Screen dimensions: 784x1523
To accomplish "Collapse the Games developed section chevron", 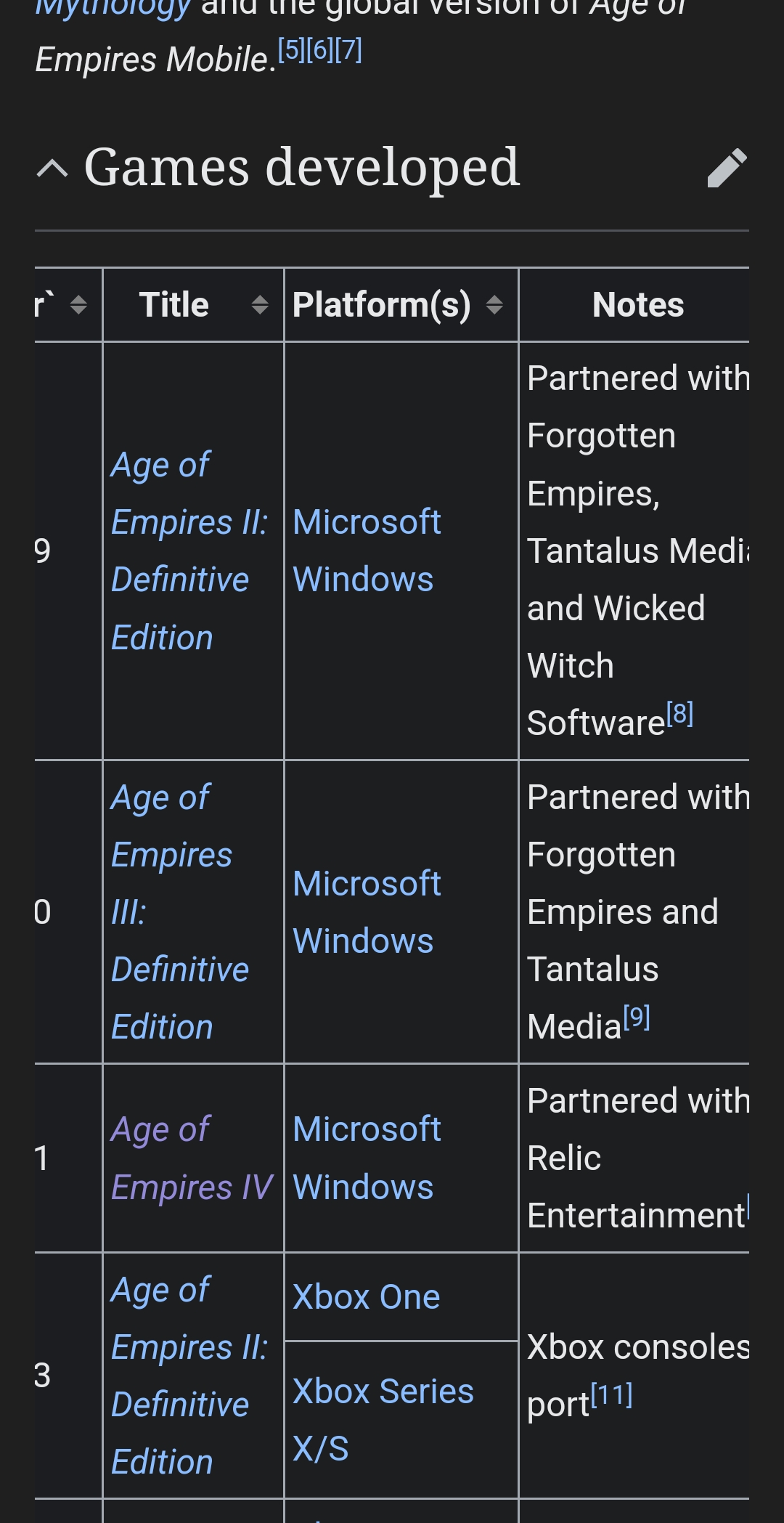I will coord(52,169).
